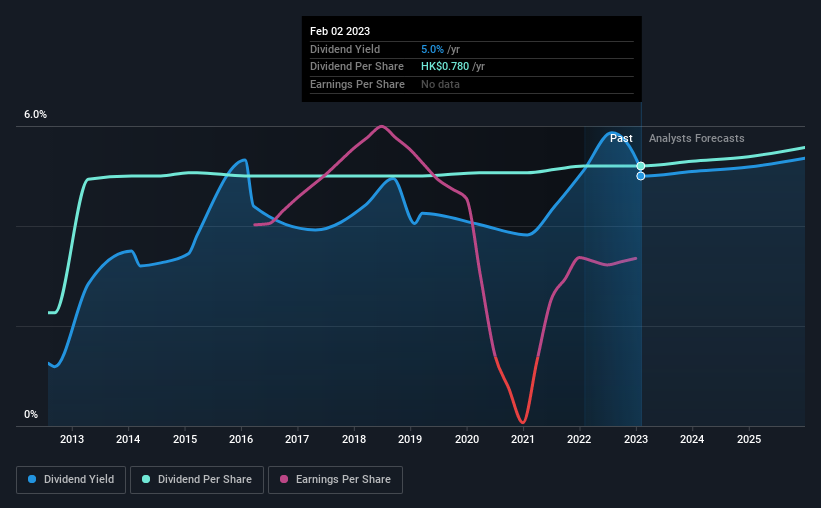Click the 'Past' region label

[621, 138]
